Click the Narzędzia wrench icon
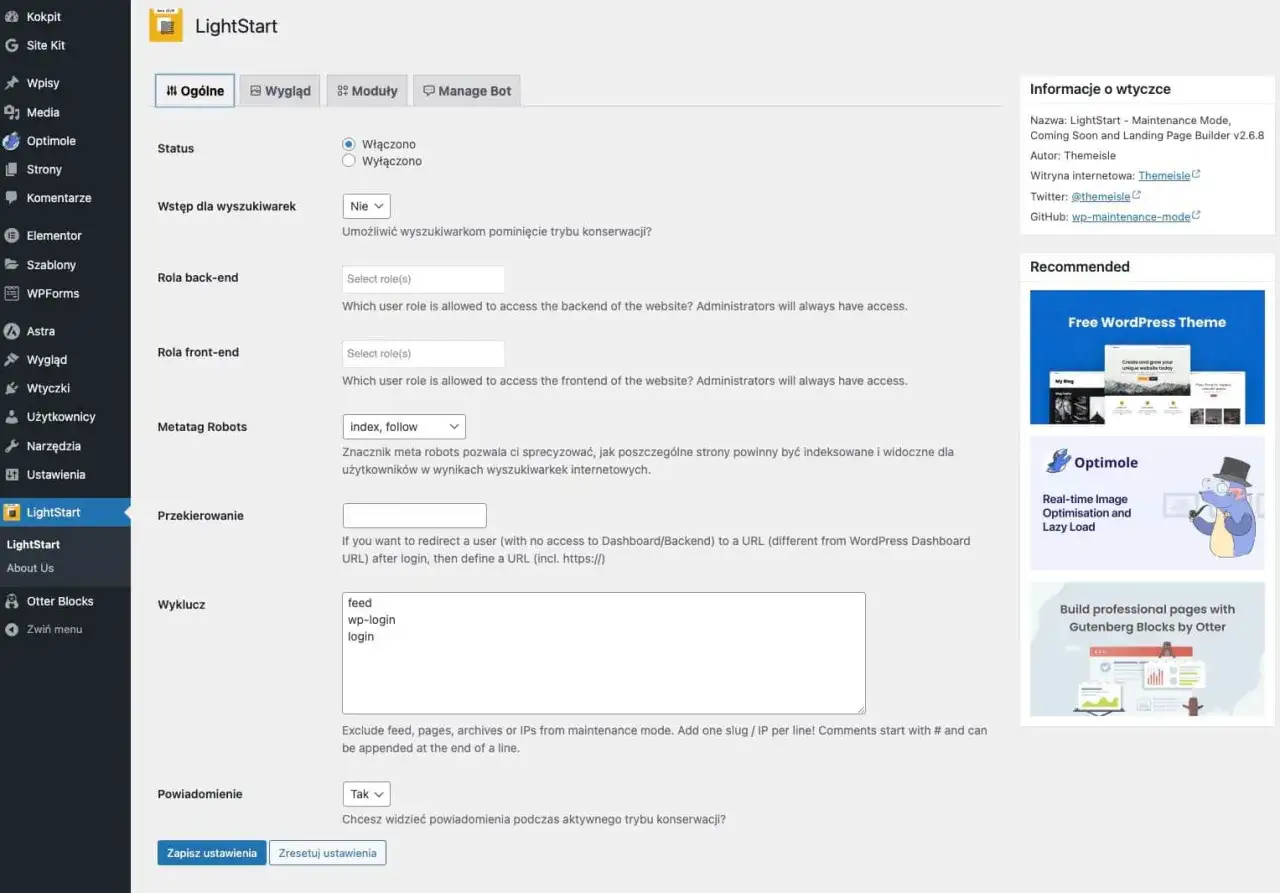The height and width of the screenshot is (893, 1280). [x=12, y=446]
